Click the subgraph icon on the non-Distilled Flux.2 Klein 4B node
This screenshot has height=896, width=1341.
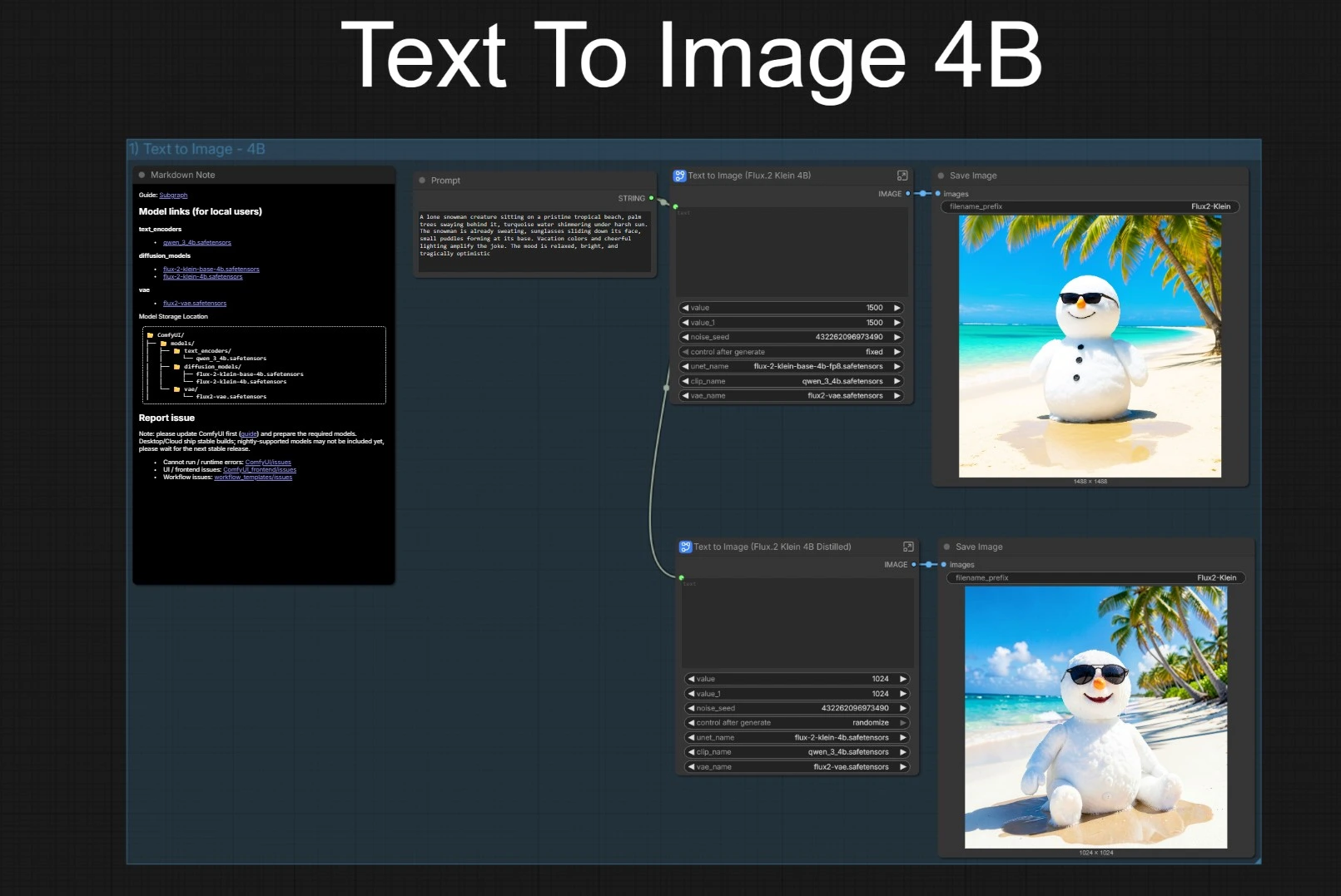pos(680,176)
